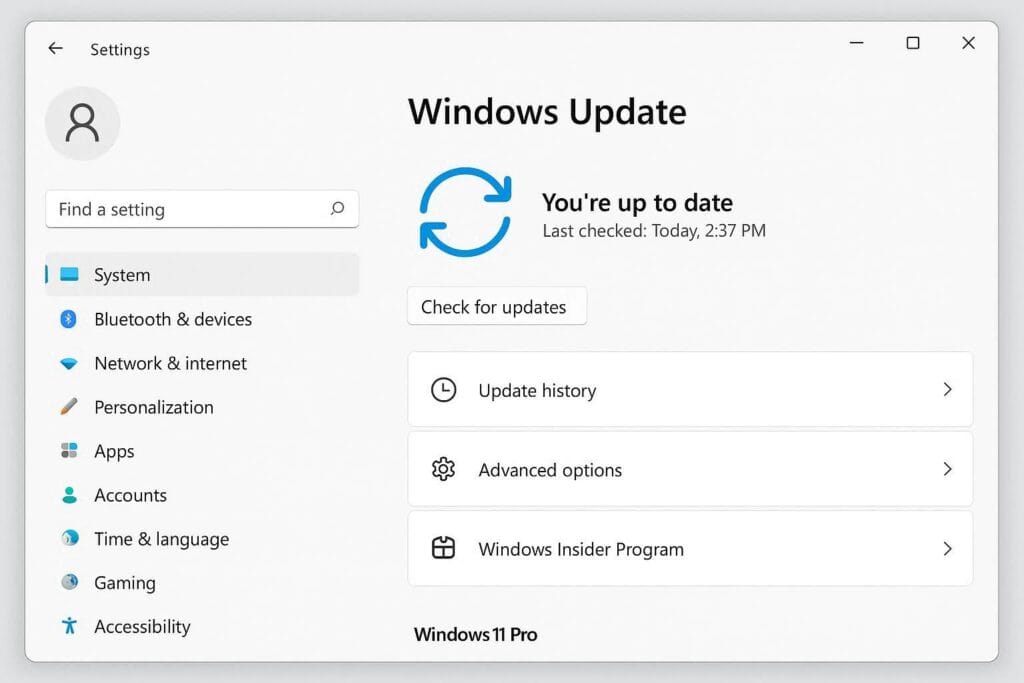This screenshot has width=1024, height=683.
Task: Click the user profile avatar icon
Action: 82,123
